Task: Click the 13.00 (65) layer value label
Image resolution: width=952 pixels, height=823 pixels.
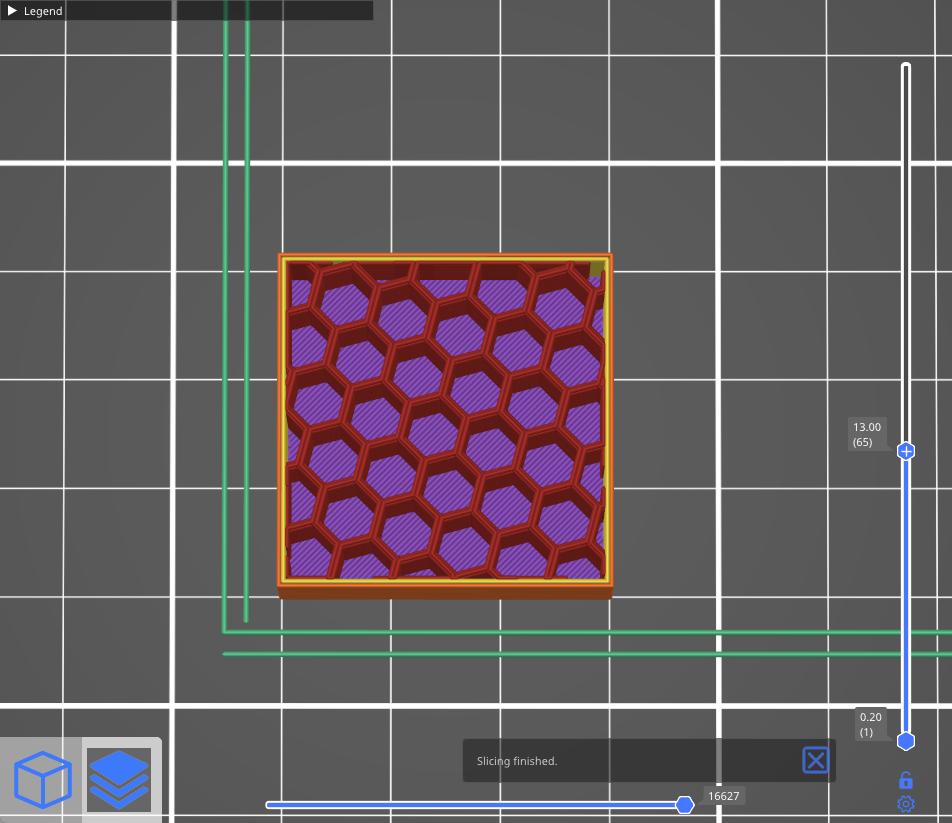Action: 865,434
